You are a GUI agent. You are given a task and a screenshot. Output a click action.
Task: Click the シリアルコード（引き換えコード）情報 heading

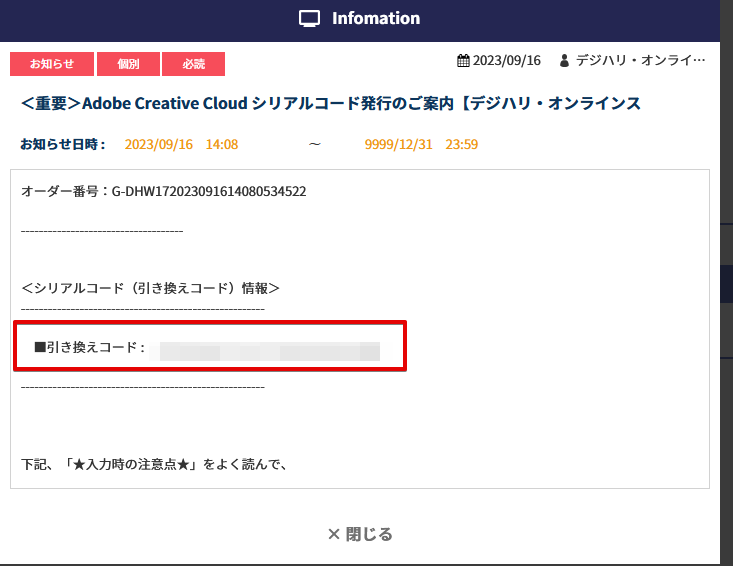point(150,288)
